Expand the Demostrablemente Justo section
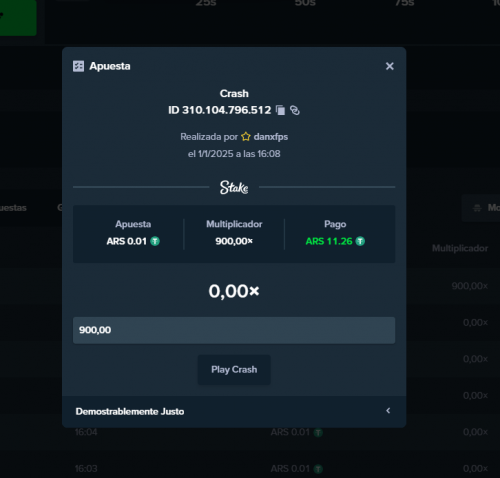The image size is (500, 478). click(234, 411)
